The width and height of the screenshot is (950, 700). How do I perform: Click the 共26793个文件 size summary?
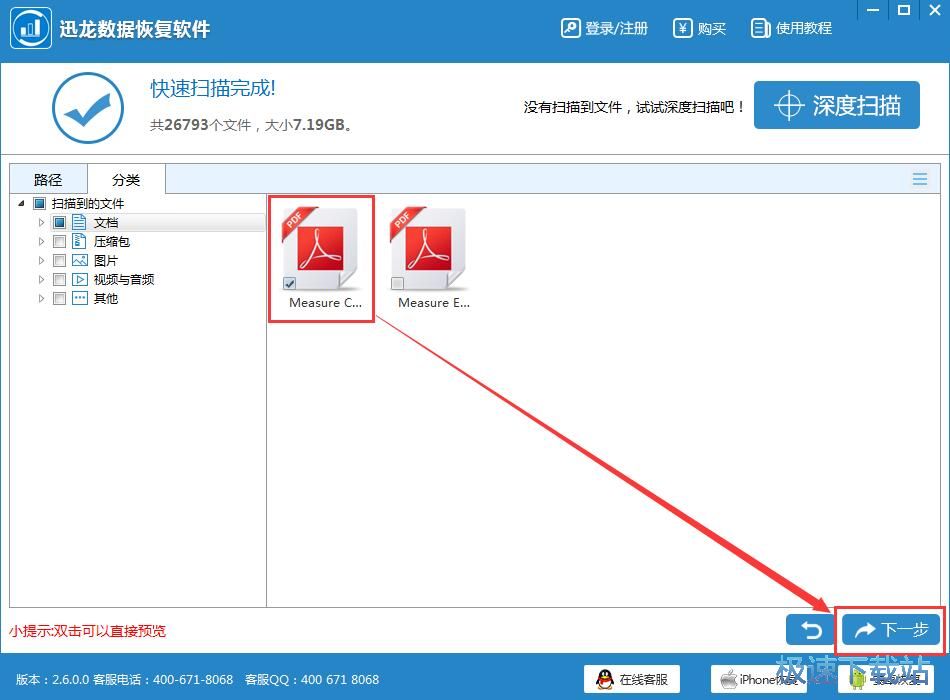(251, 125)
